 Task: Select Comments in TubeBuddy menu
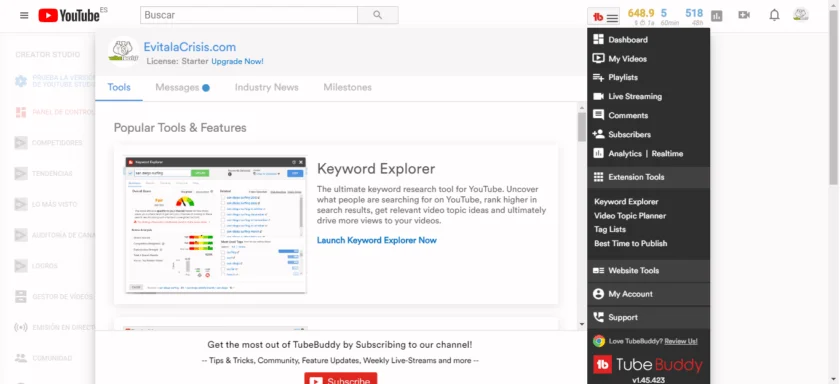pos(628,116)
